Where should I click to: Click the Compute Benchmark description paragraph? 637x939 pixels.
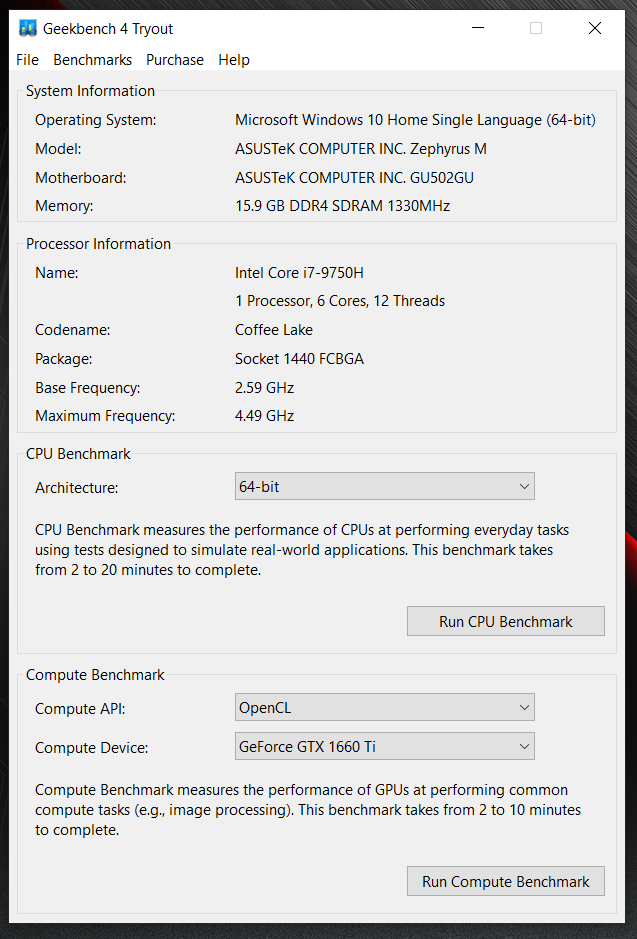308,810
